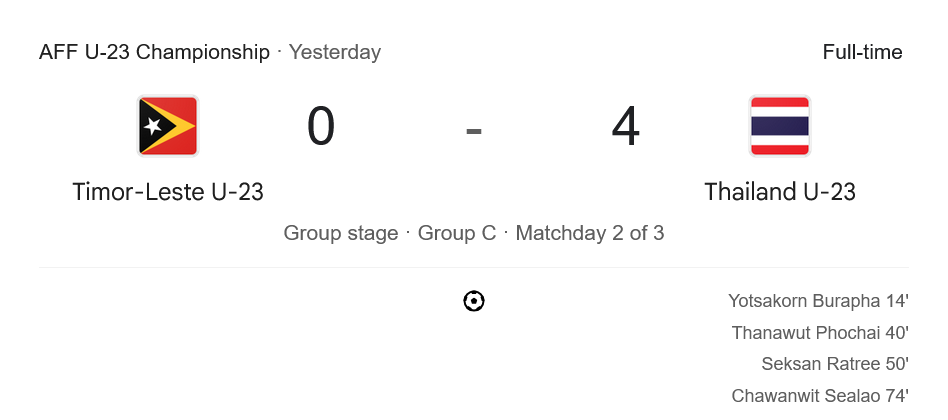Click the horizontal divider below match info
948x420 pixels.
click(x=474, y=268)
